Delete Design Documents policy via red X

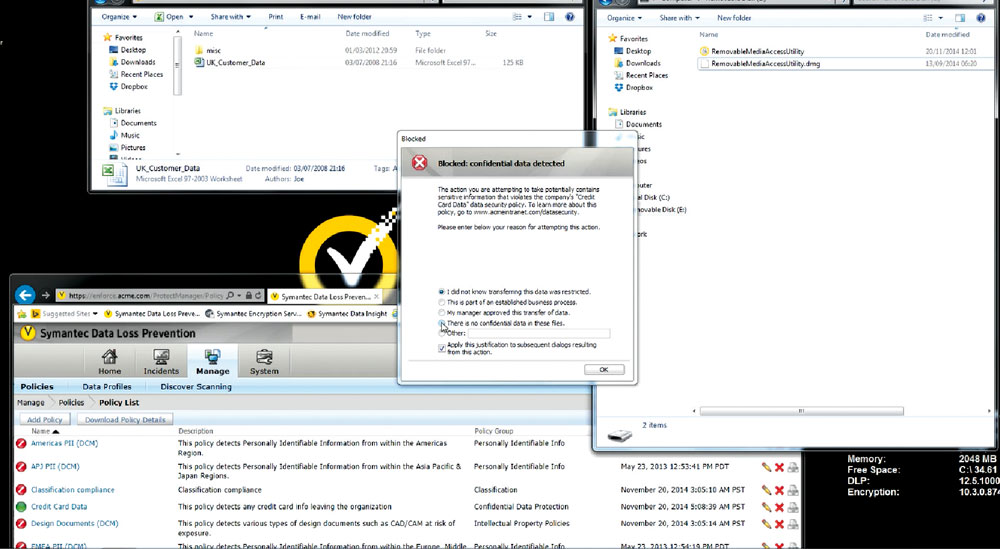point(779,524)
